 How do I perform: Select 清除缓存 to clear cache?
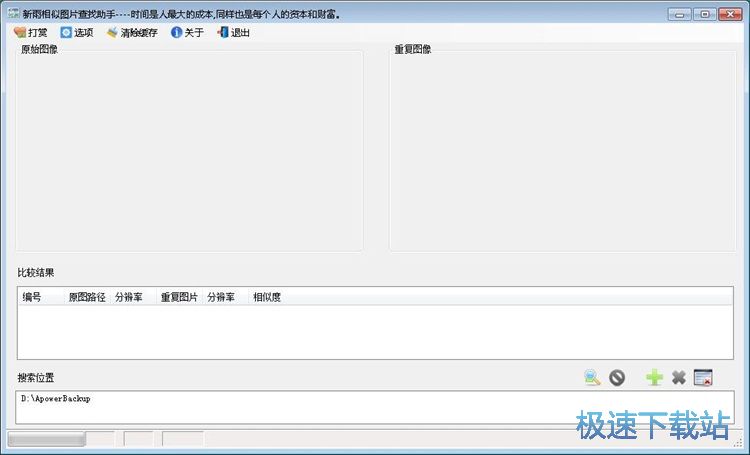click(132, 33)
